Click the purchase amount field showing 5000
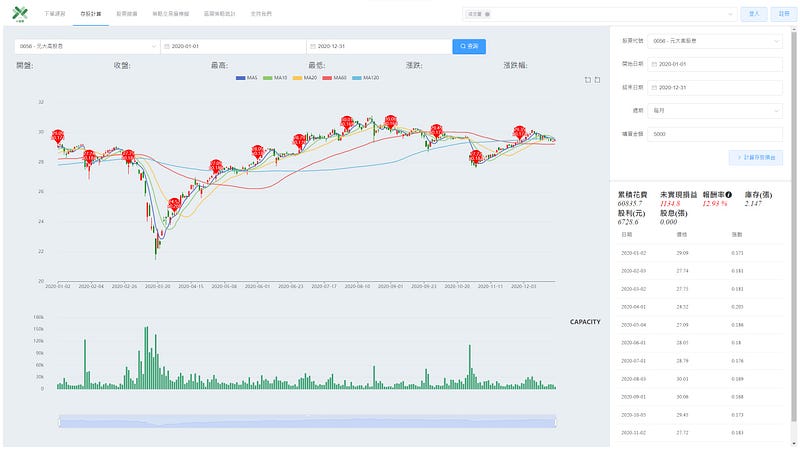The image size is (800, 450). (715, 134)
